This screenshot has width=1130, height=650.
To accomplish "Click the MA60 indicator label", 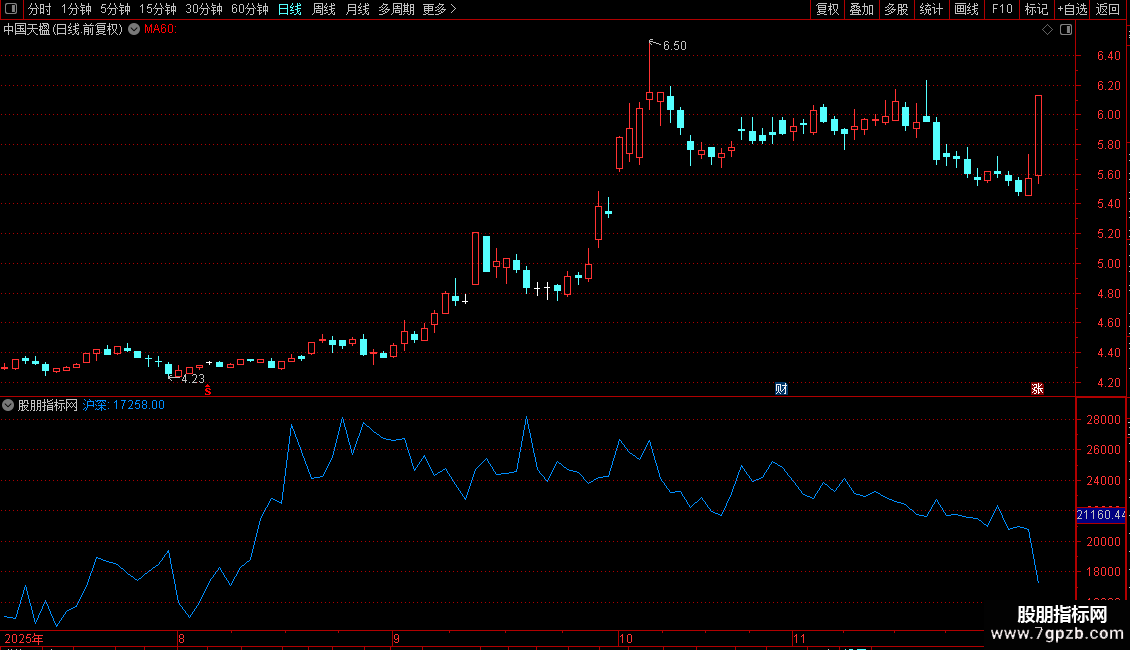I will (160, 30).
